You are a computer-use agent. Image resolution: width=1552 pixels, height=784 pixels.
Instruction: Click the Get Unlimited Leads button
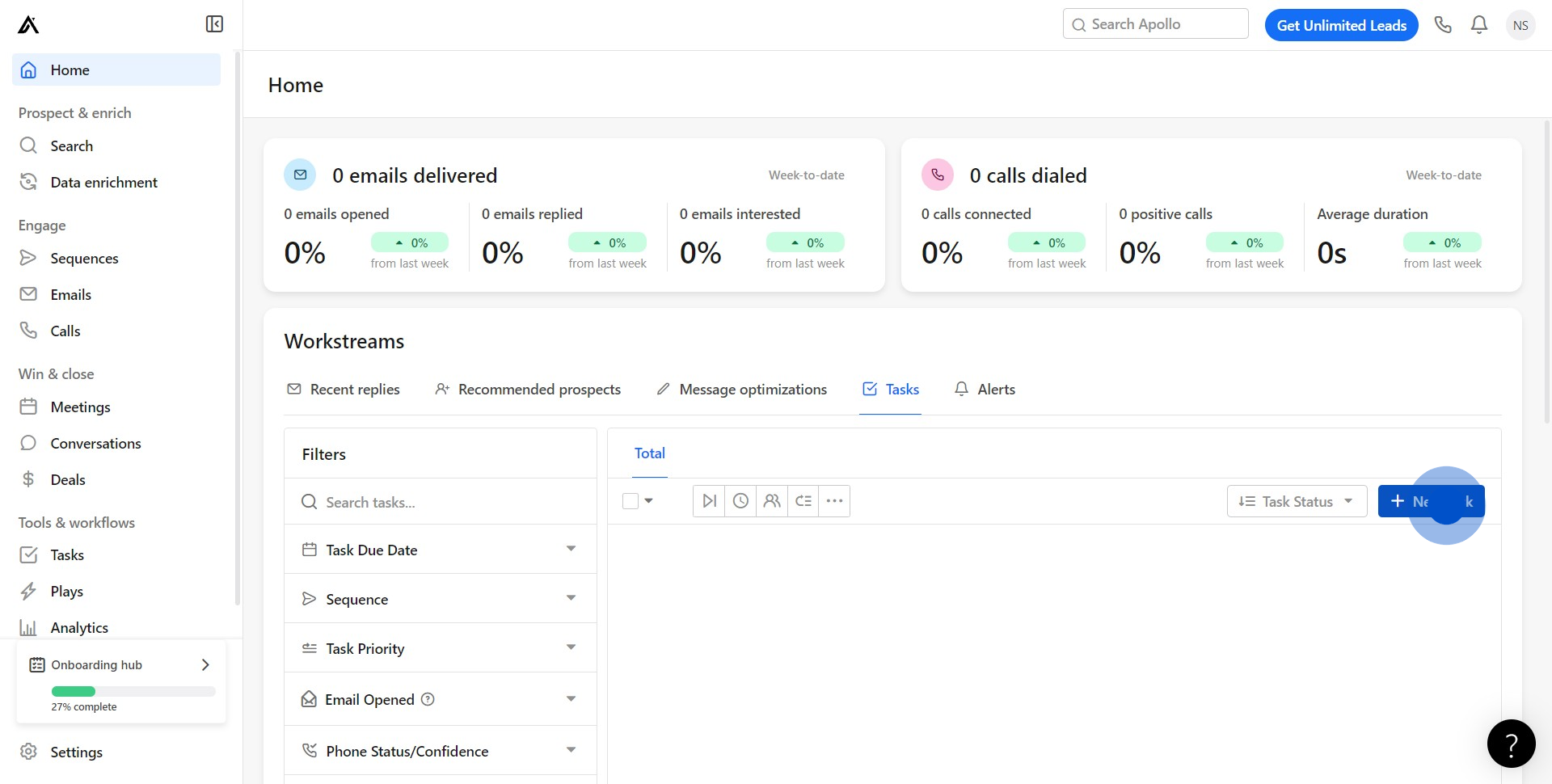coord(1341,25)
